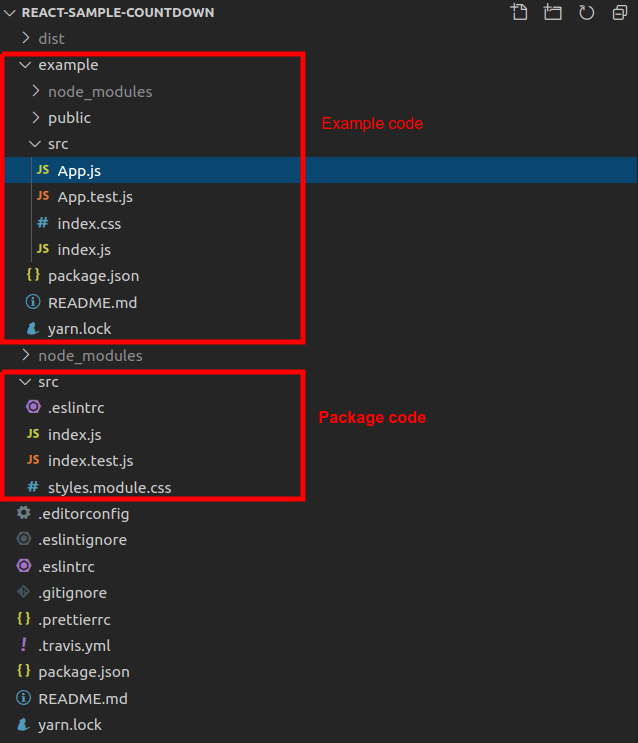Click the yarn icon of root yarn.lock

click(x=24, y=724)
